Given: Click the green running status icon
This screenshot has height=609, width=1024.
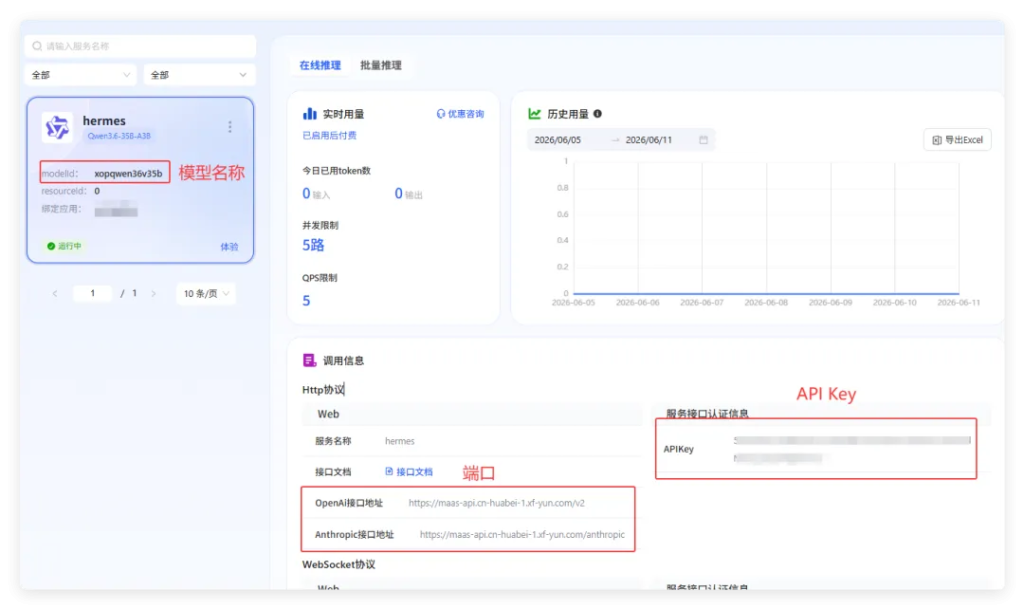Looking at the screenshot, I should (51, 246).
